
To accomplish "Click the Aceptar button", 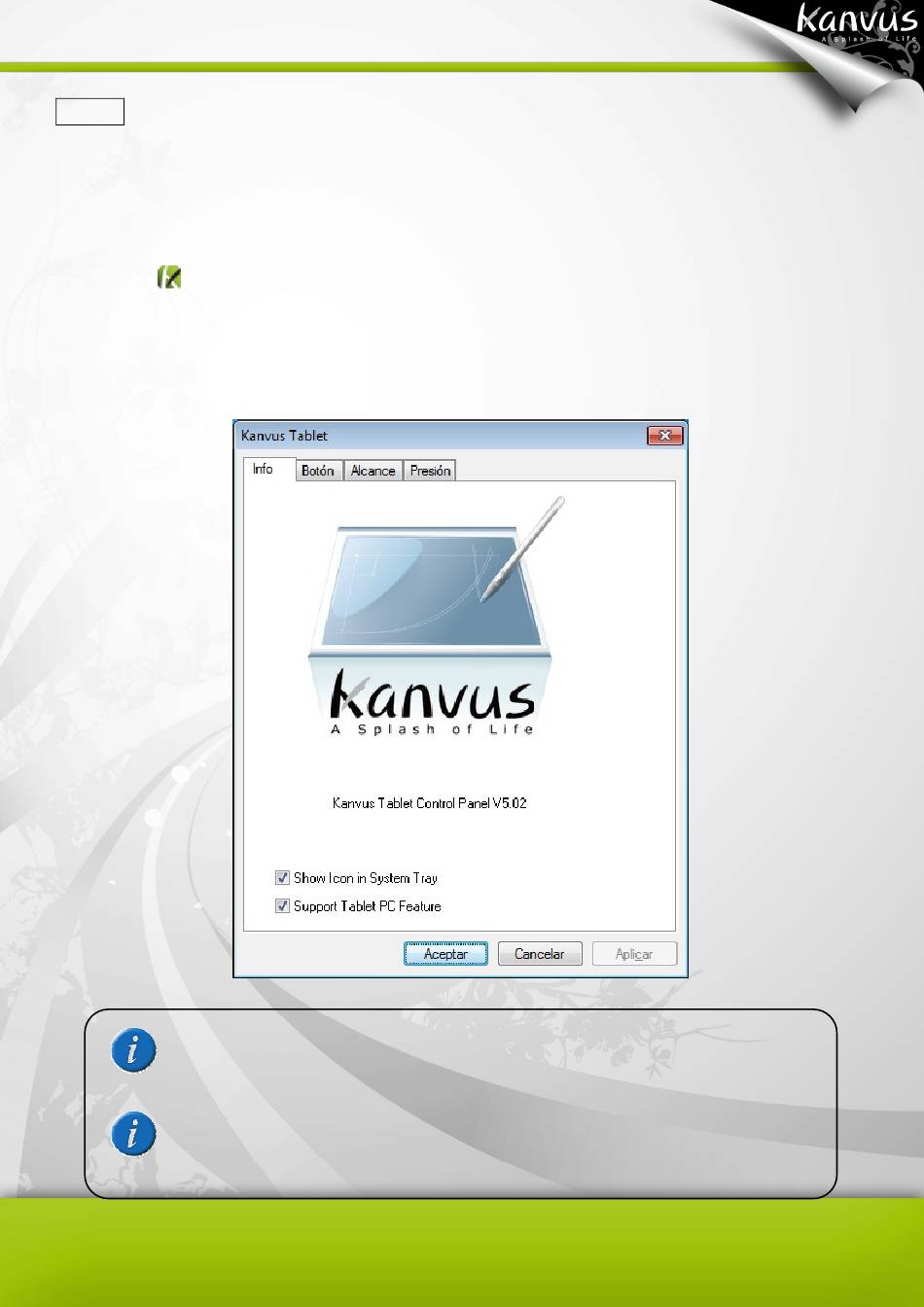I will click(445, 954).
